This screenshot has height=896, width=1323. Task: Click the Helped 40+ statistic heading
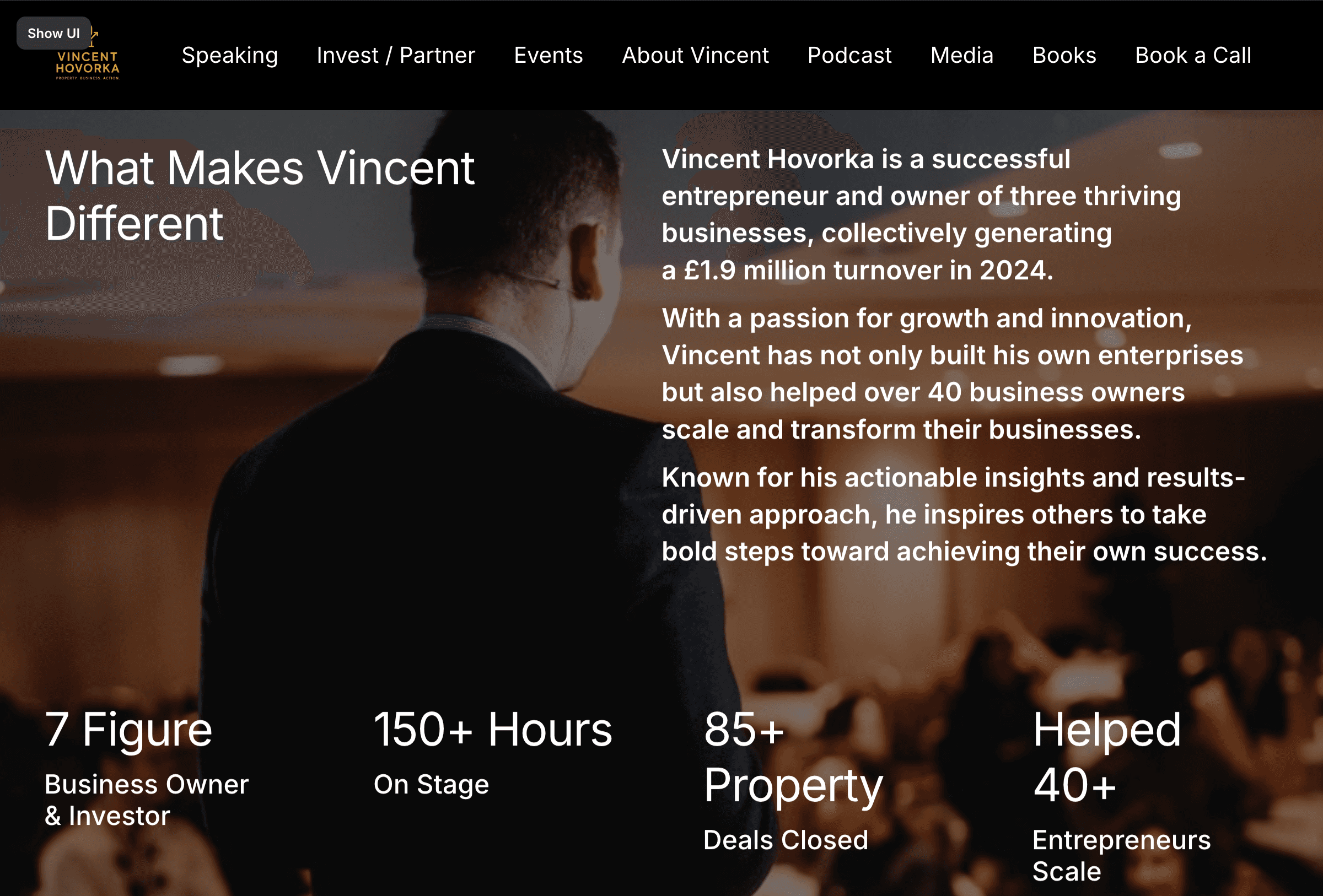pos(1107,757)
